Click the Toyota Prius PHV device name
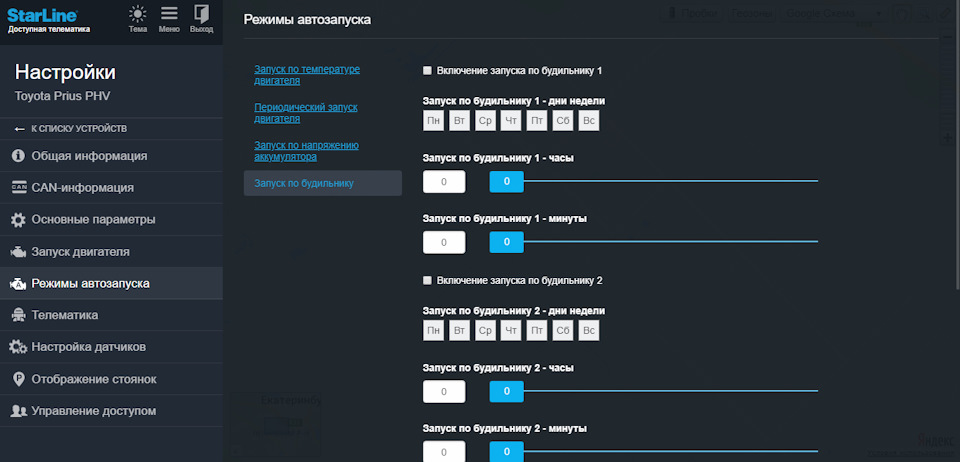 point(62,96)
